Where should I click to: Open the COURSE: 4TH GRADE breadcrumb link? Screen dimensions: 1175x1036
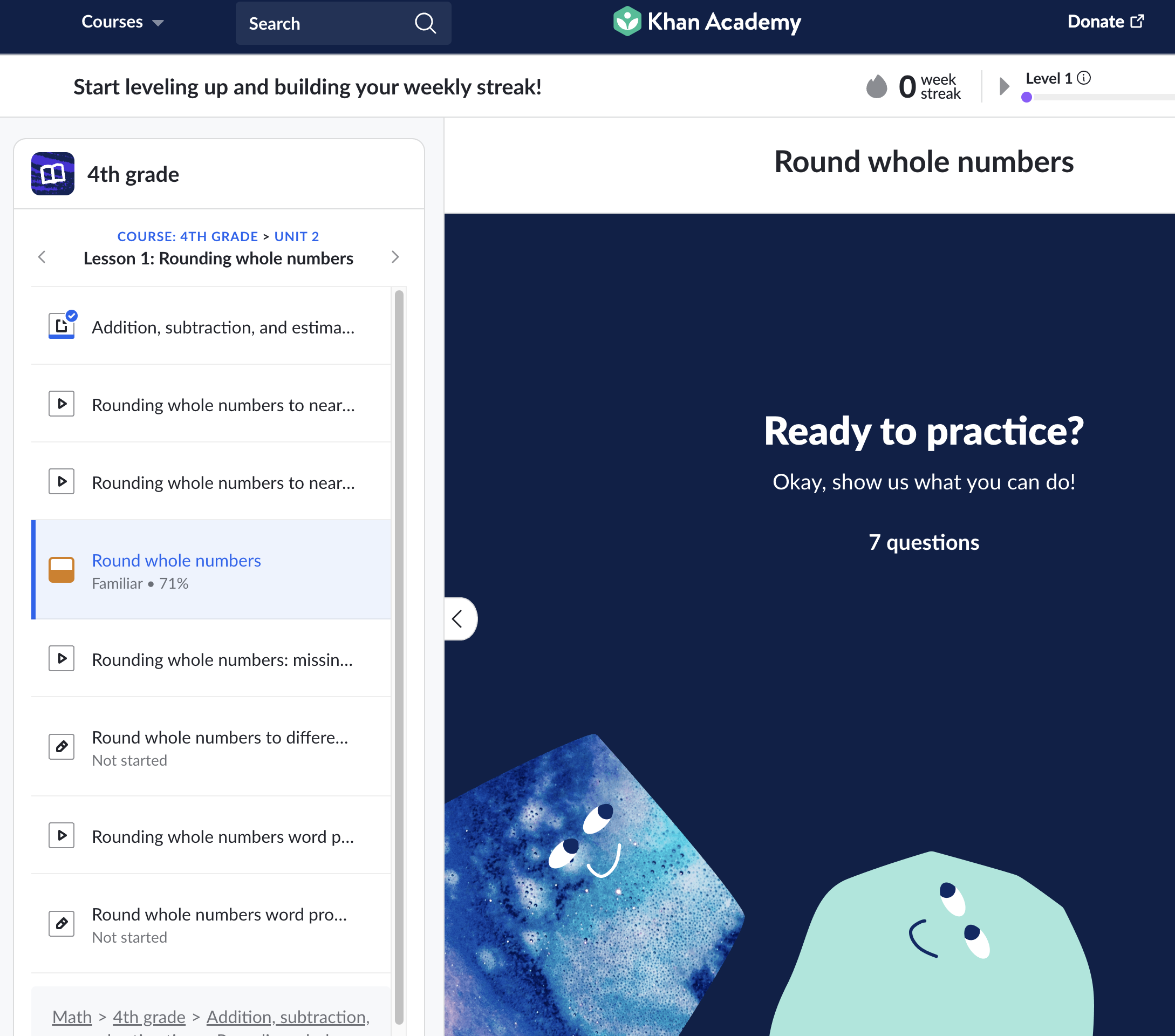pyautogui.click(x=187, y=236)
